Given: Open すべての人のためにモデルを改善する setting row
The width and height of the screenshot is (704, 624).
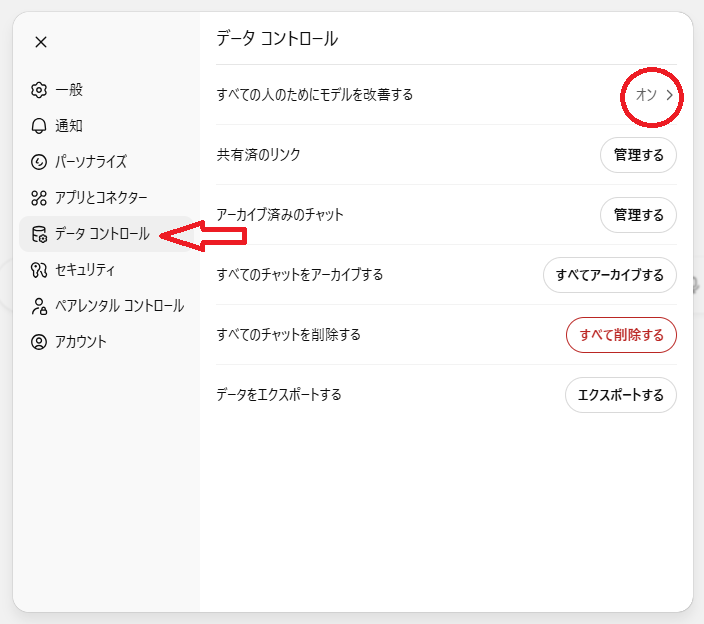Looking at the screenshot, I should click(x=315, y=95).
